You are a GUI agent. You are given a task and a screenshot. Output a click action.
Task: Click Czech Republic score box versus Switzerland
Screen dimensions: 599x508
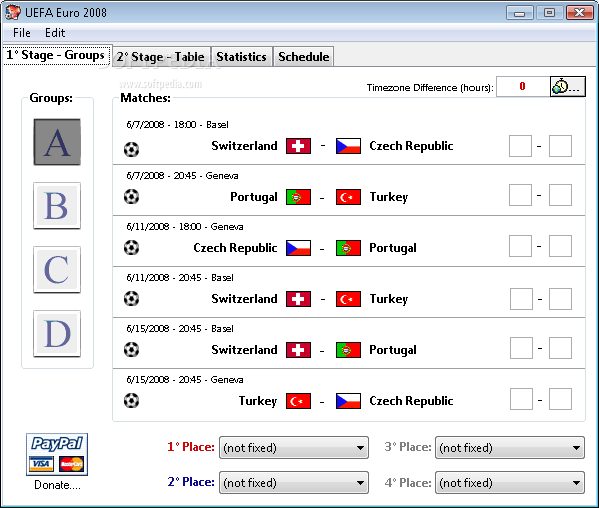[x=560, y=146]
